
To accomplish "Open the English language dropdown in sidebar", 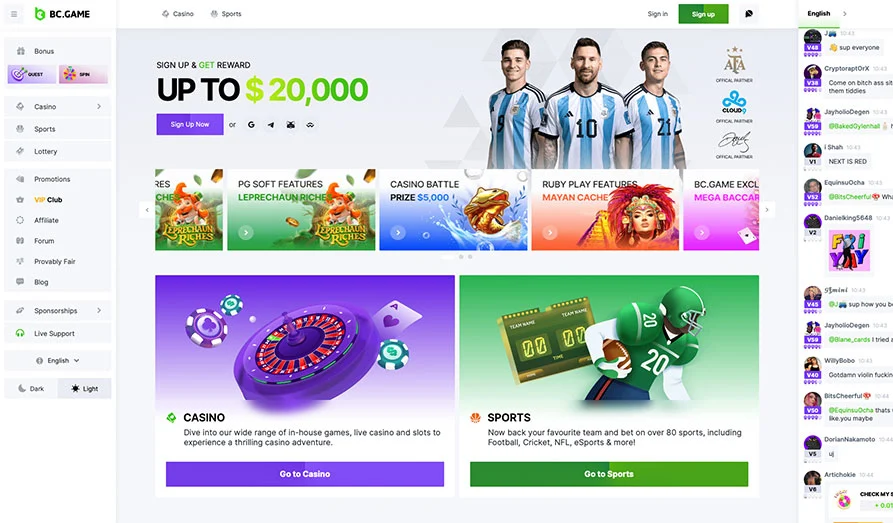I will coord(57,361).
